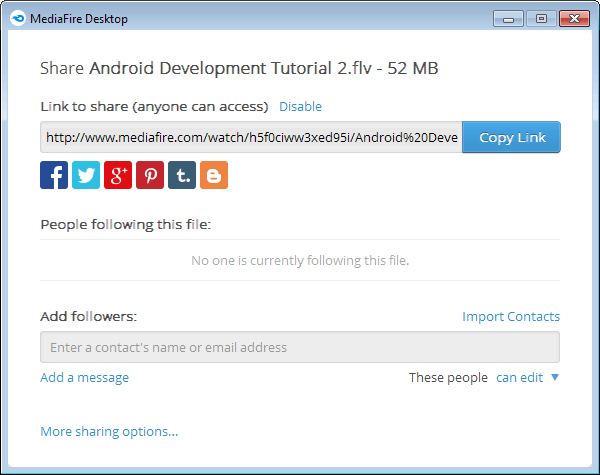Copy the share link with Copy Link
The width and height of the screenshot is (600, 475).
(511, 137)
